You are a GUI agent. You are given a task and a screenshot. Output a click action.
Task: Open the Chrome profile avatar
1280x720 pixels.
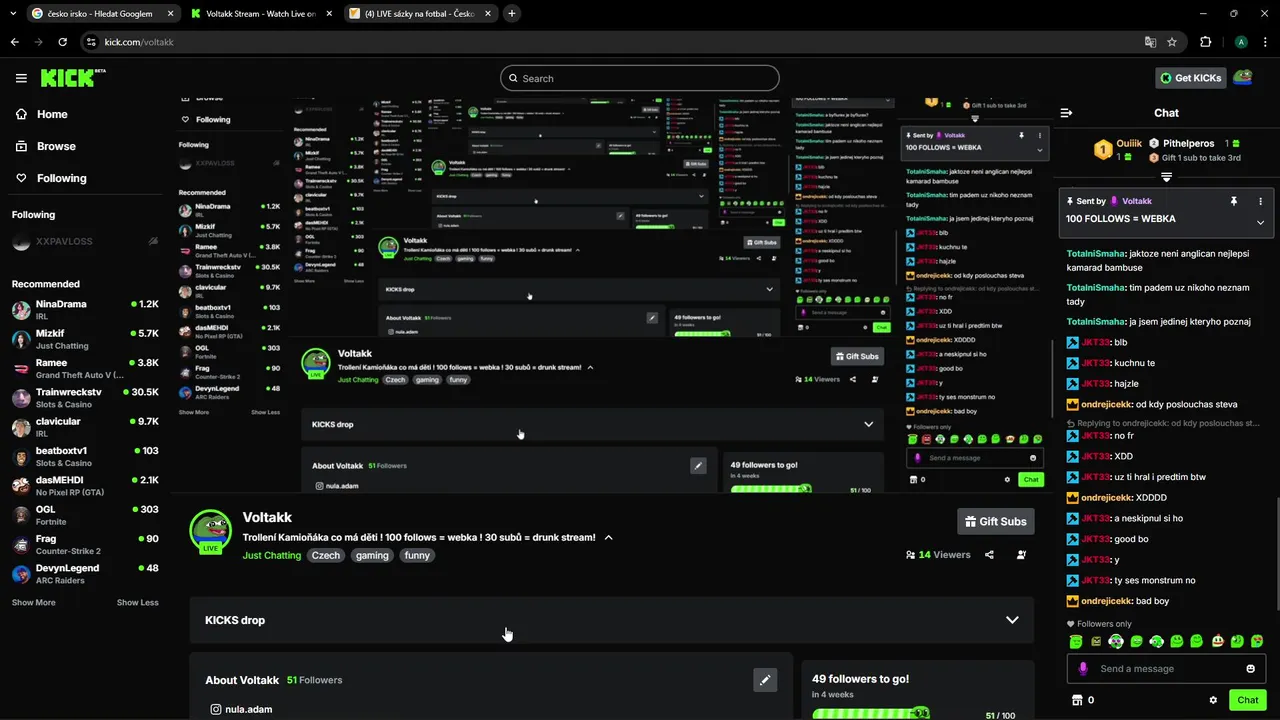(1241, 42)
